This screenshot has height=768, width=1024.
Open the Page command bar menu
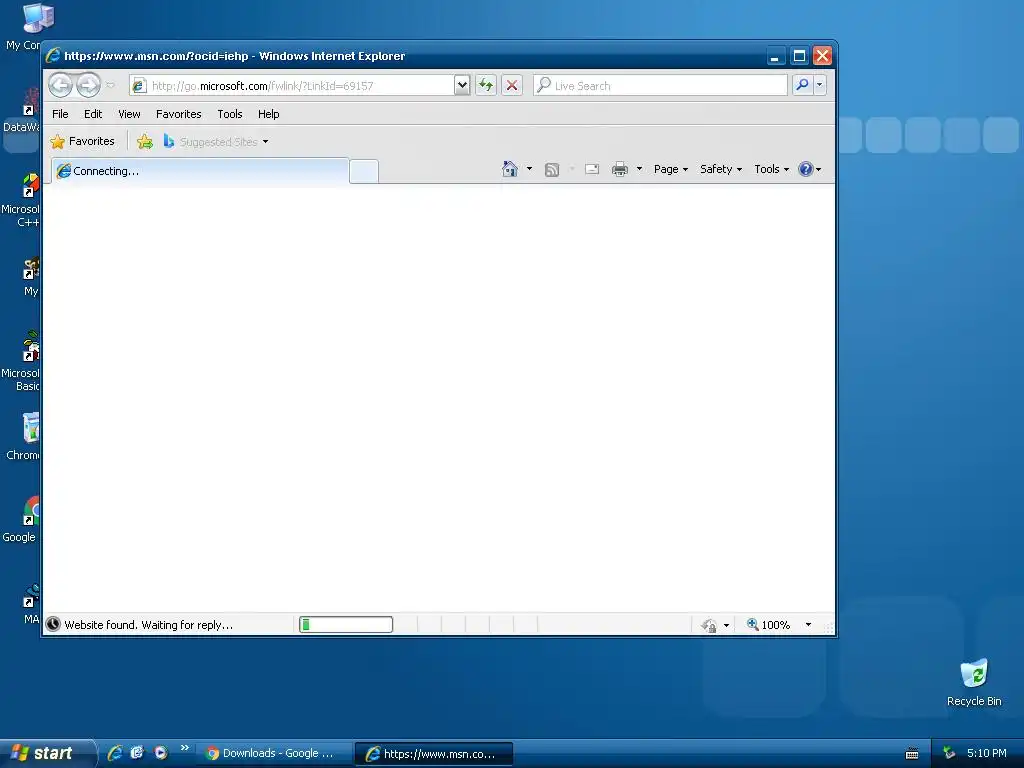click(x=671, y=169)
